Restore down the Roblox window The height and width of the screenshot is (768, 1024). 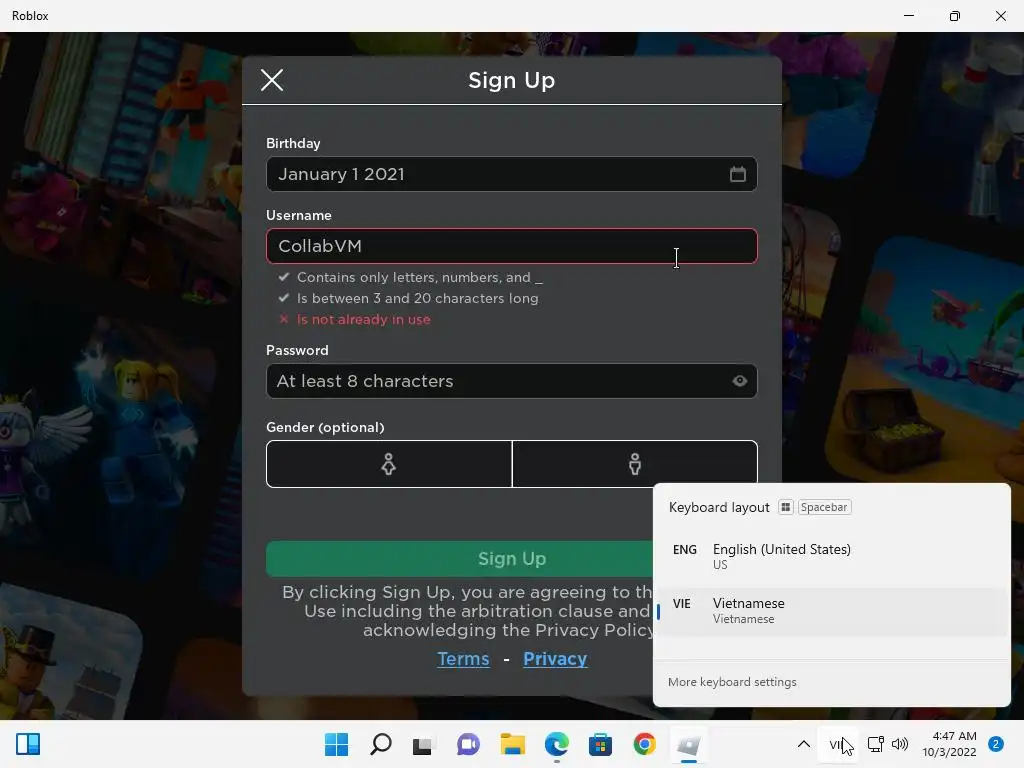(x=955, y=16)
